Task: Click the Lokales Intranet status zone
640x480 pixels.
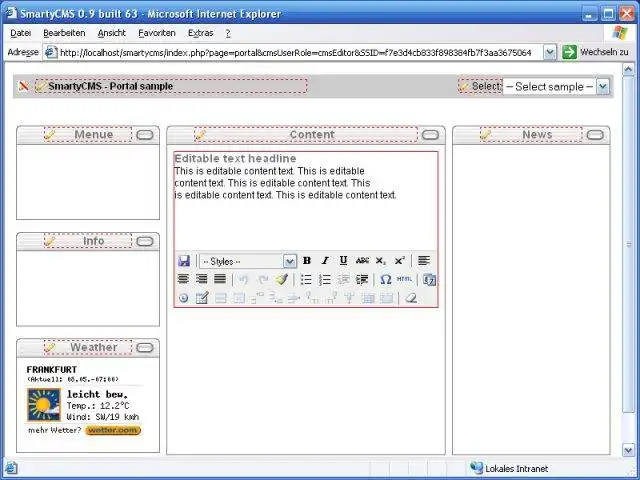Action: tap(509, 469)
